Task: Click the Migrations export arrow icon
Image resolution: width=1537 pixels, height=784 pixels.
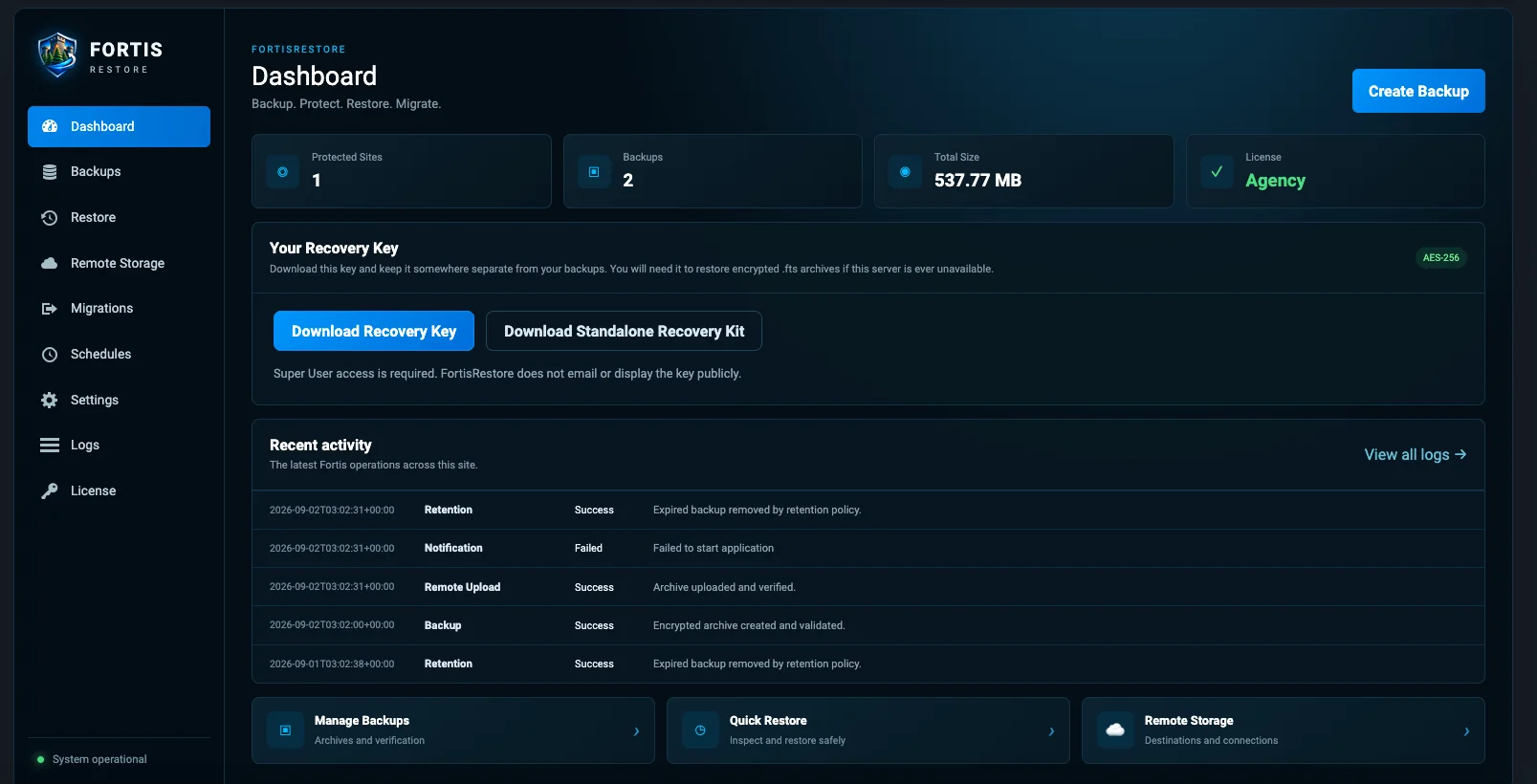Action: (50, 309)
